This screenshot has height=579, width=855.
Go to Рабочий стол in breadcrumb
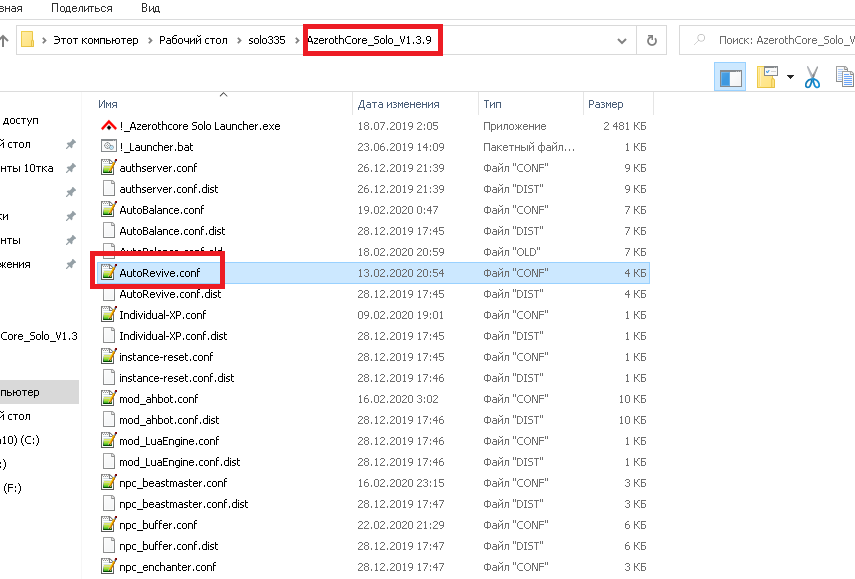tap(193, 40)
